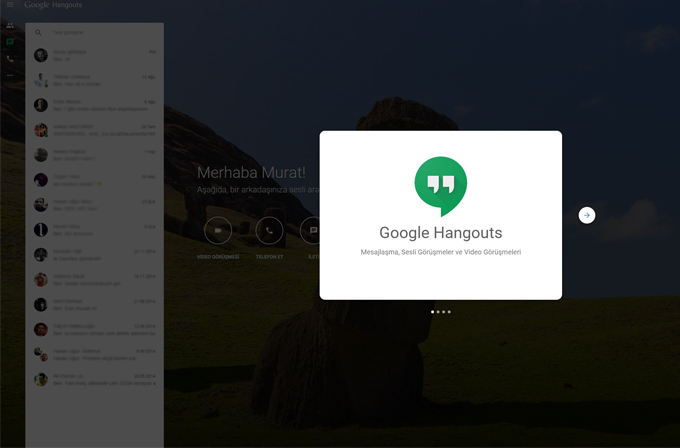
Task: Open the conversation dated 1 Haz
Action: coord(95,155)
